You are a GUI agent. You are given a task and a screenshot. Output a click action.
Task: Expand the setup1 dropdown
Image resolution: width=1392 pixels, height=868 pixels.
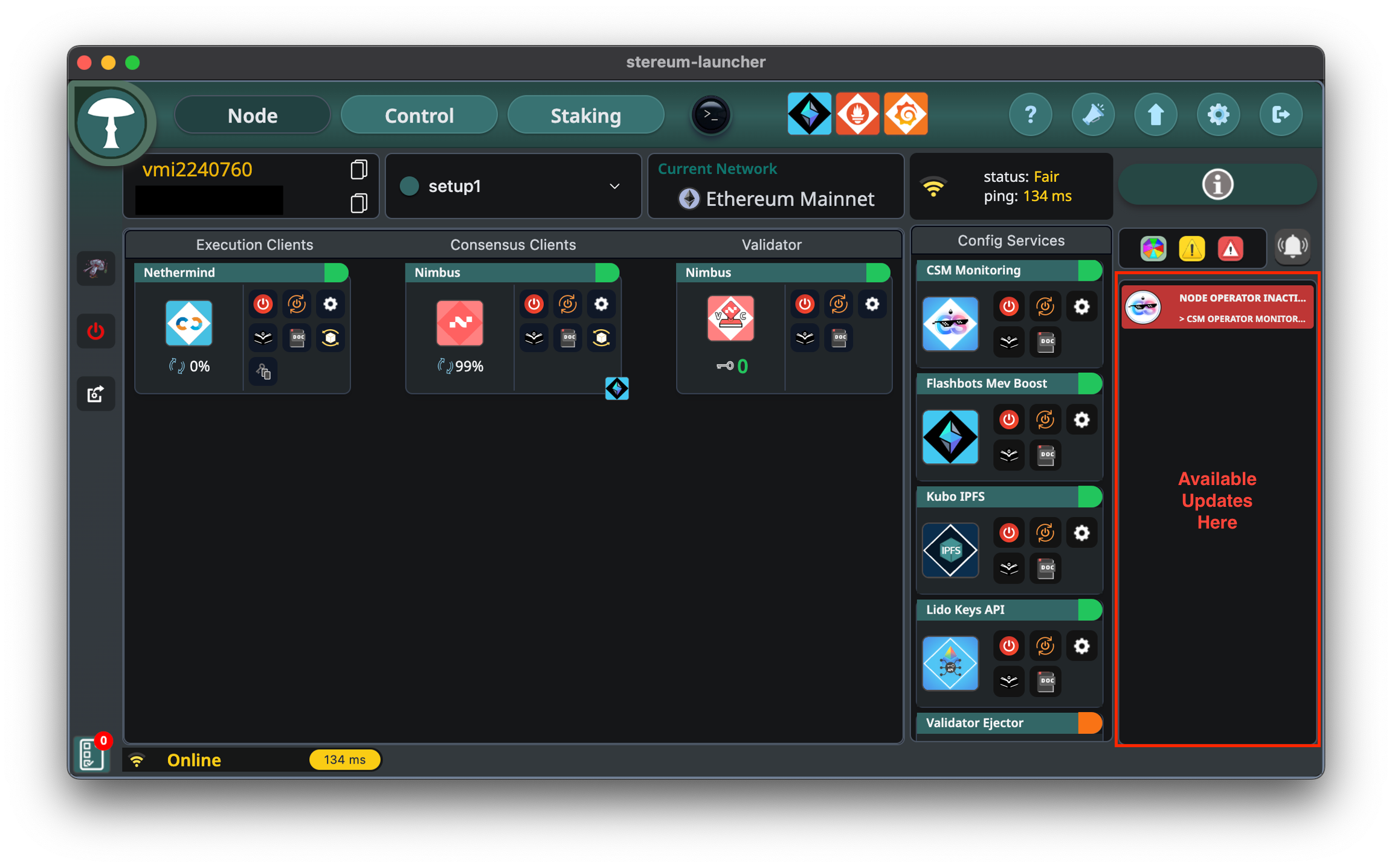[x=513, y=186]
